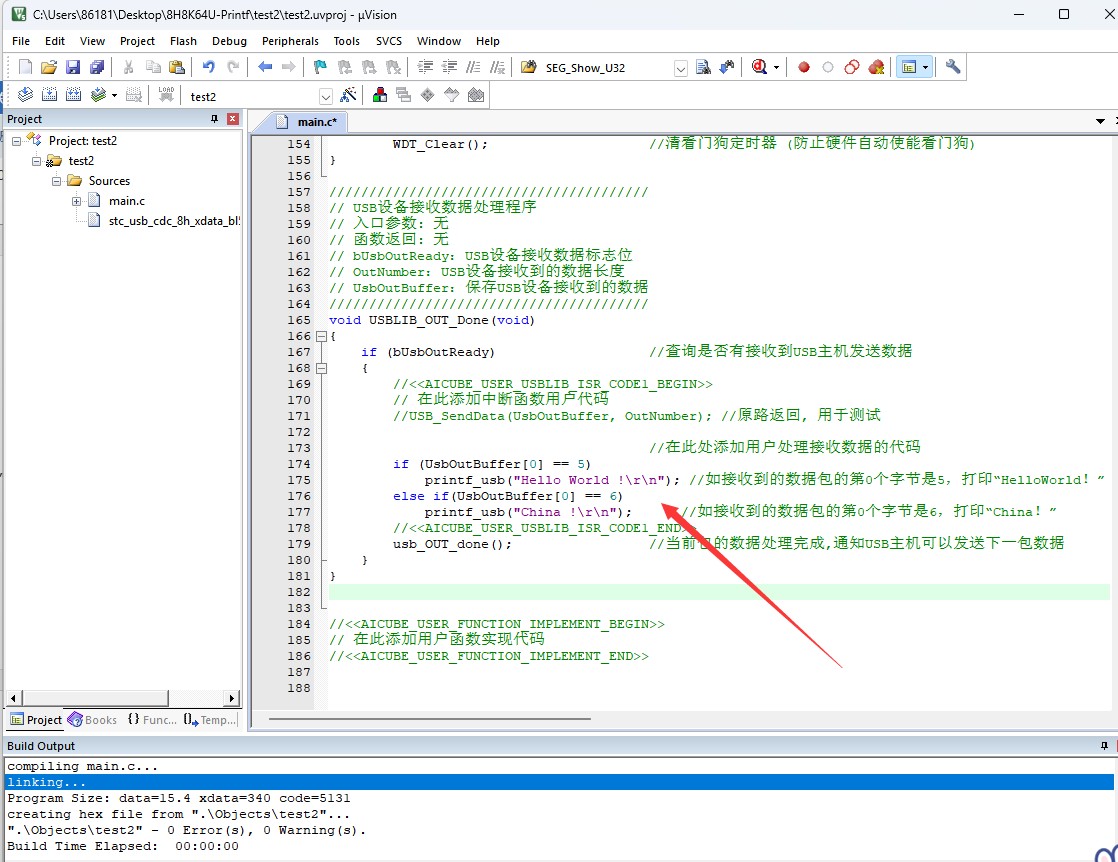
Task: Open the Batch Build dropdown arrow
Action: [x=114, y=96]
